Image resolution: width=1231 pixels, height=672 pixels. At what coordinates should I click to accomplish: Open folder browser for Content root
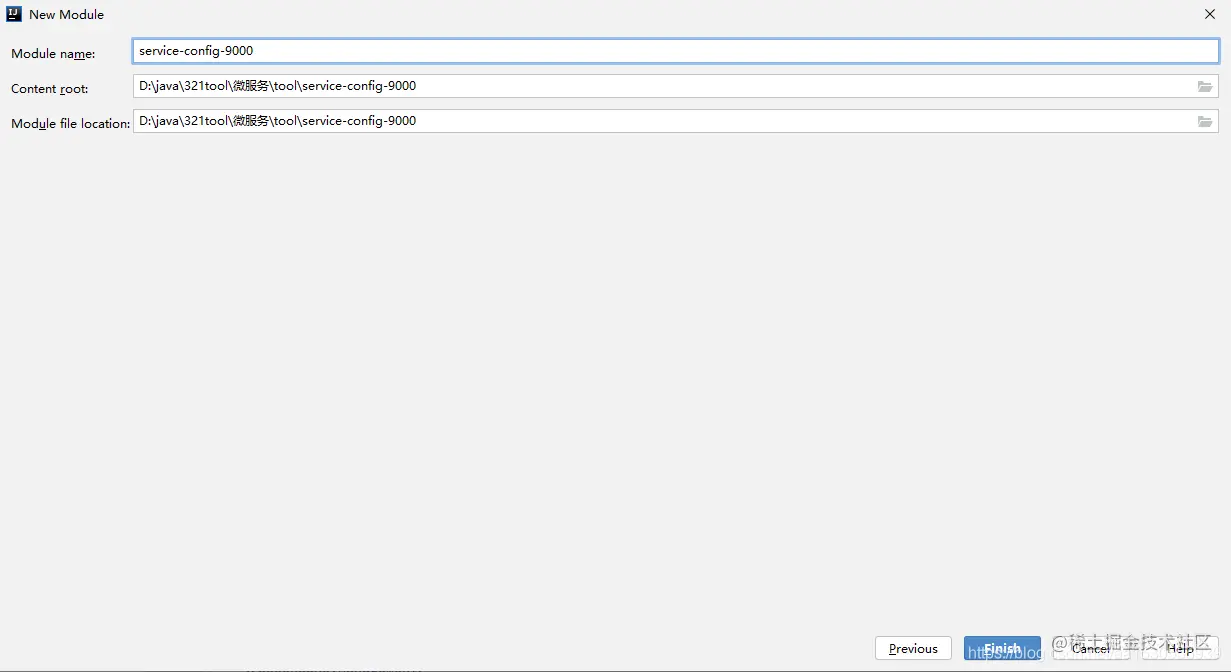click(x=1205, y=87)
